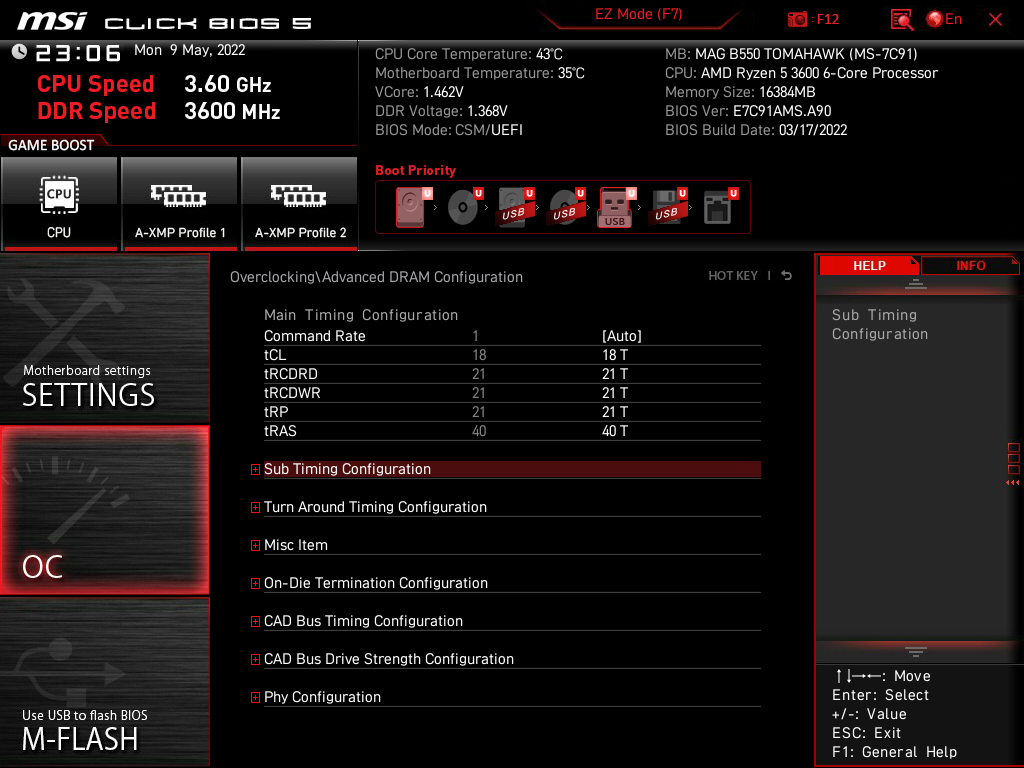Click the help panel bottom collapse handle
The image size is (1024, 768).
point(916,651)
